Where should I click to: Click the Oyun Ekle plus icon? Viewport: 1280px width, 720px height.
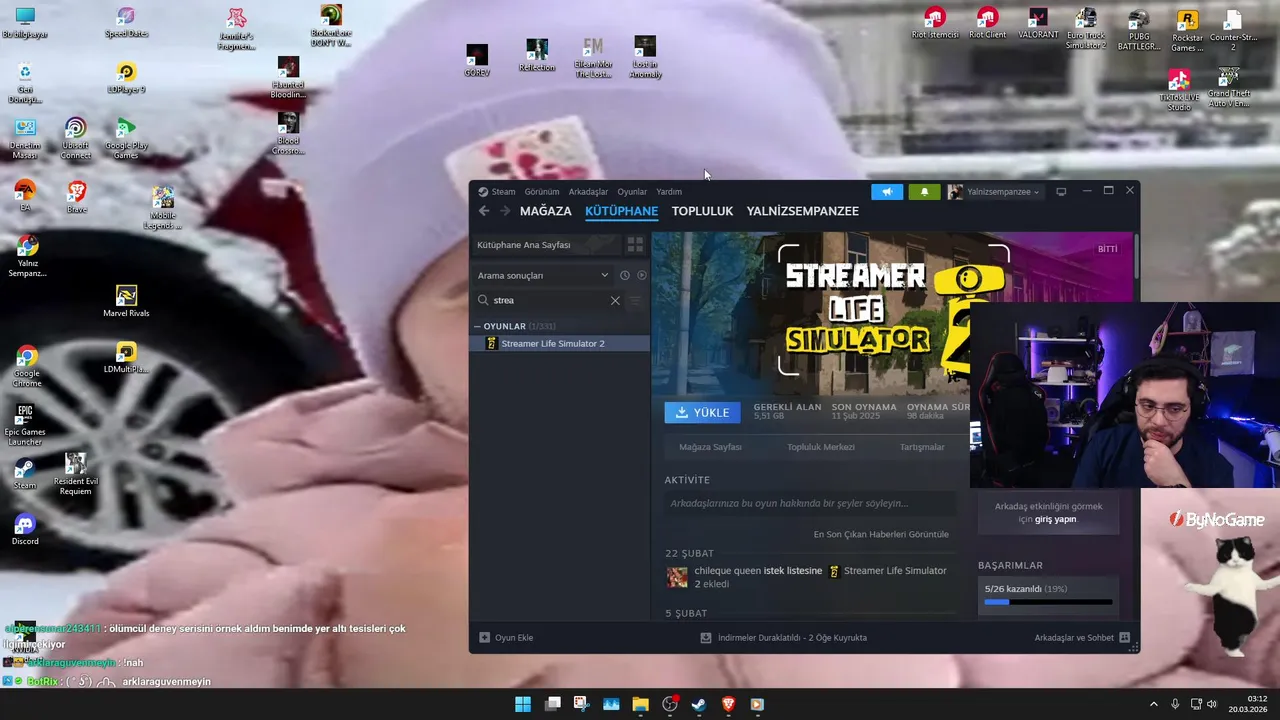pos(484,637)
